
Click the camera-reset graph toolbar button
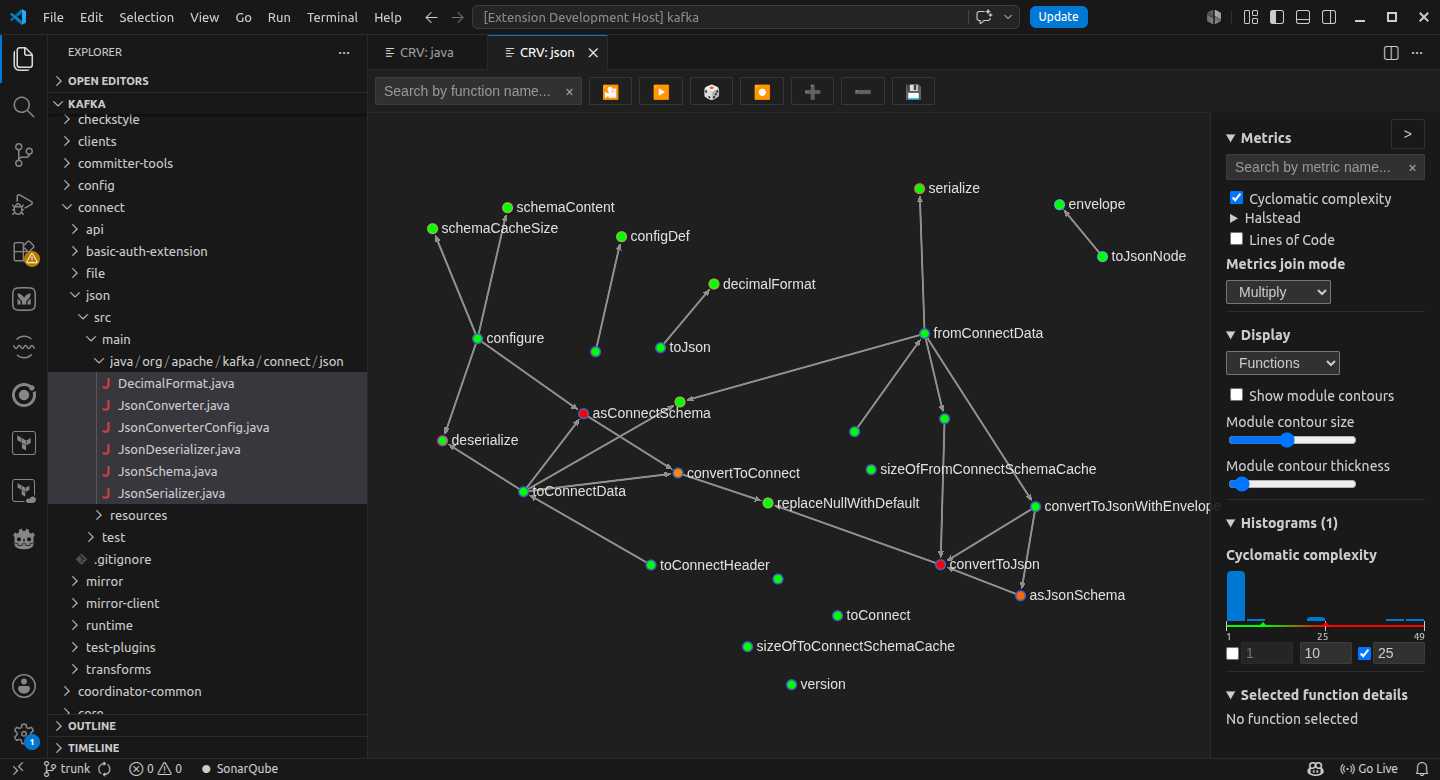coord(610,91)
